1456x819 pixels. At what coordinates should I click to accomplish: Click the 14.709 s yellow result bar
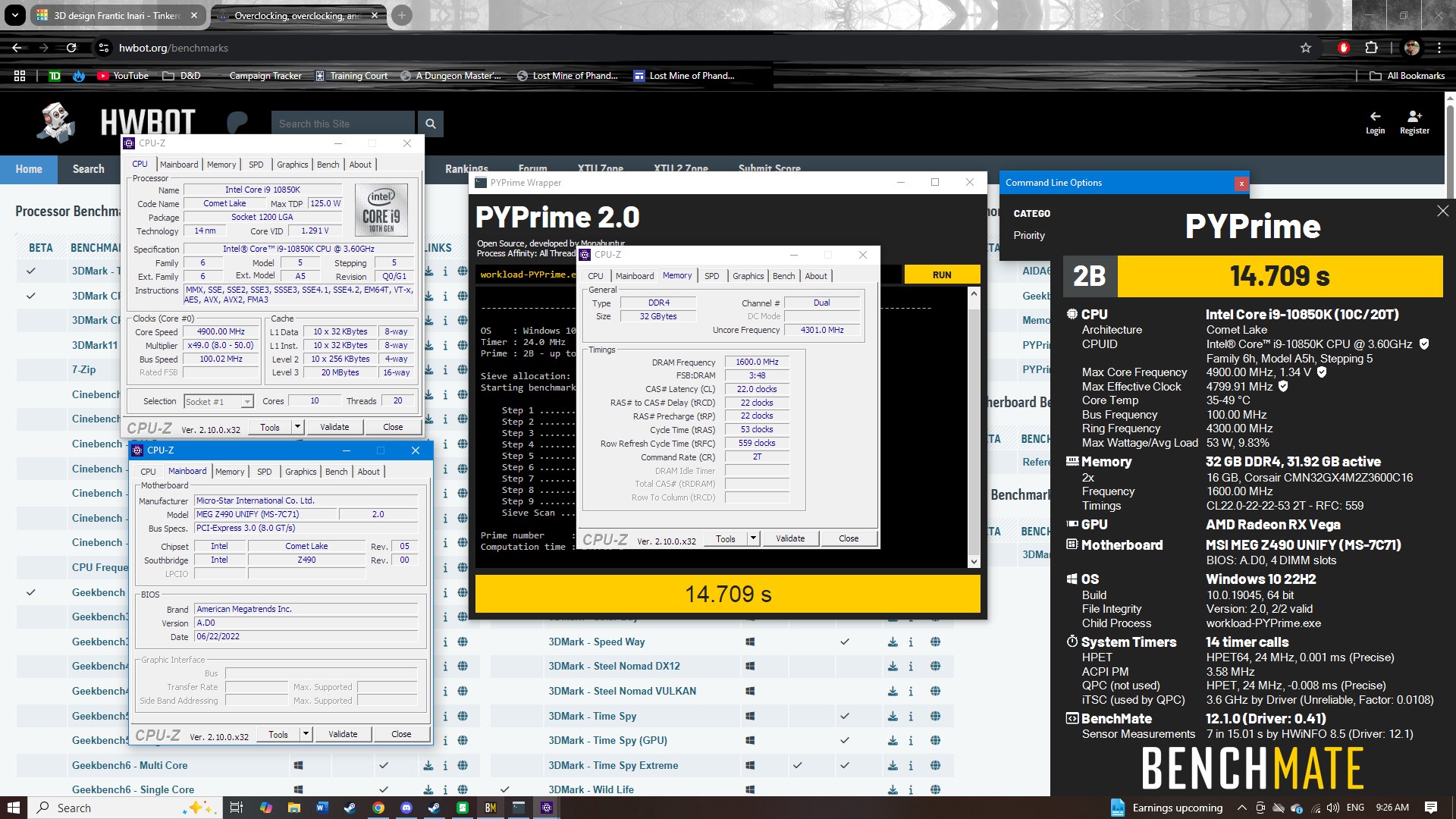pyautogui.click(x=727, y=594)
